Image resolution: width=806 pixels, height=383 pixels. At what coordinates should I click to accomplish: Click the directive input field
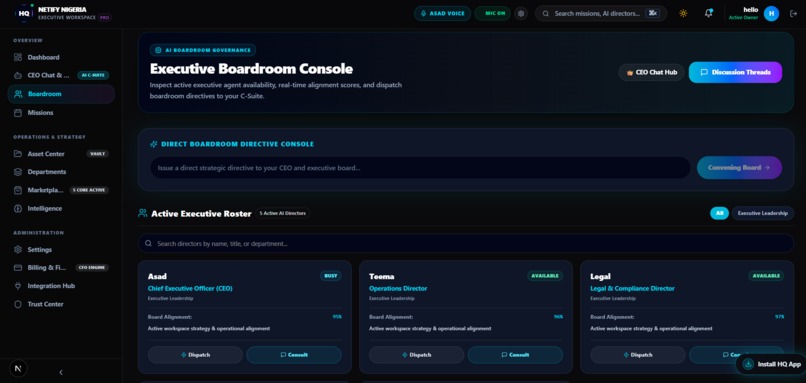click(420, 168)
